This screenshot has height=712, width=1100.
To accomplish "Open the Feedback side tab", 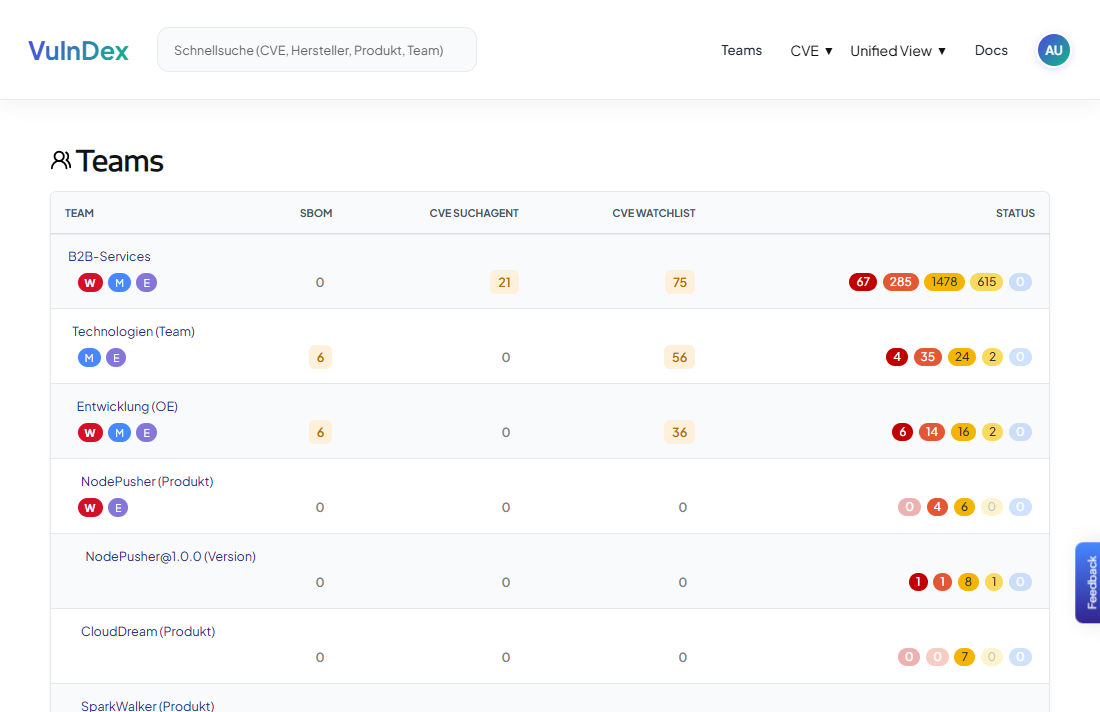I will click(1089, 582).
